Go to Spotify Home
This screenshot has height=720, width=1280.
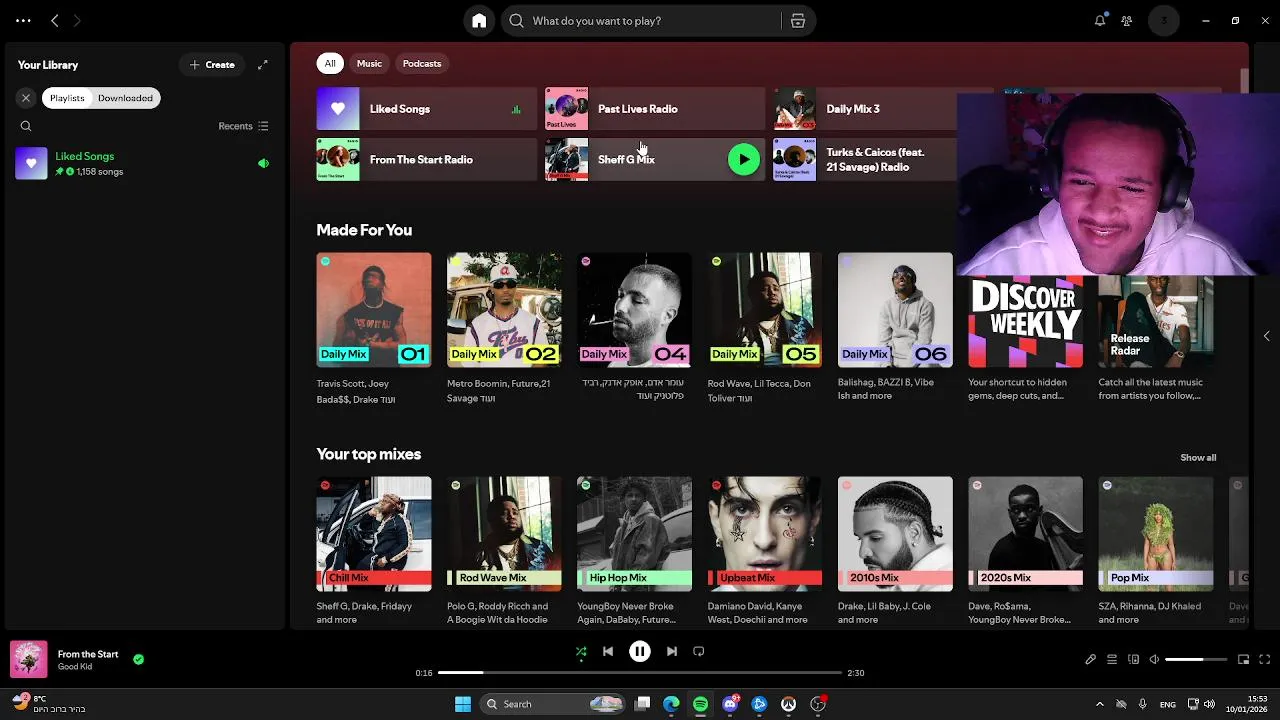pyautogui.click(x=479, y=20)
